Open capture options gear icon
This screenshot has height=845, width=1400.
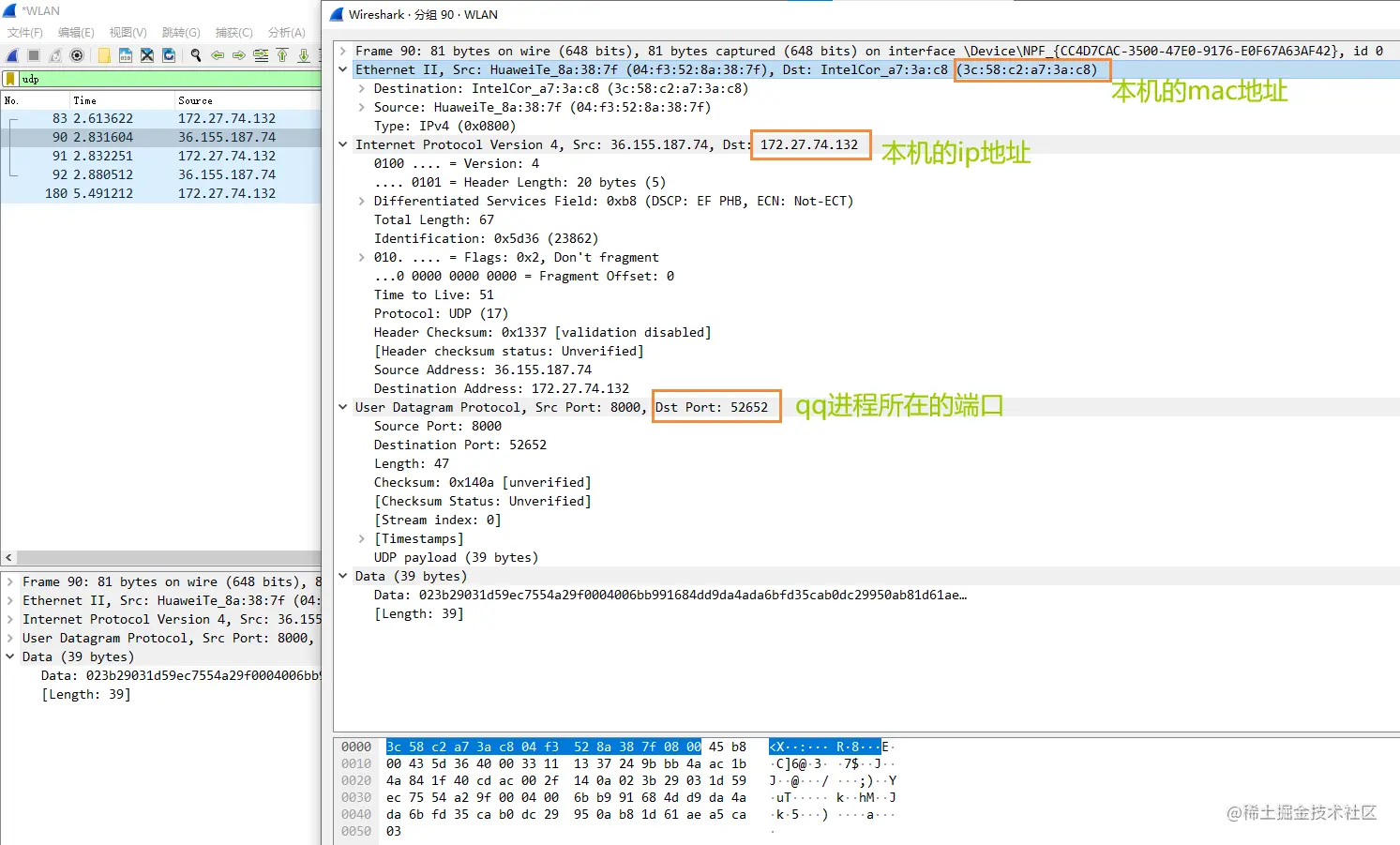tap(77, 55)
